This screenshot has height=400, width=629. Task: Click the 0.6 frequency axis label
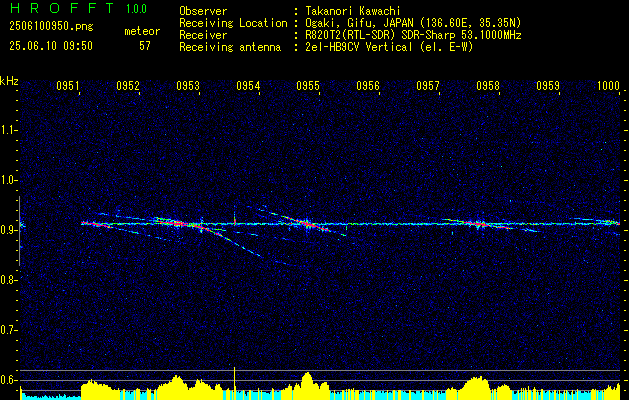pos(8,380)
